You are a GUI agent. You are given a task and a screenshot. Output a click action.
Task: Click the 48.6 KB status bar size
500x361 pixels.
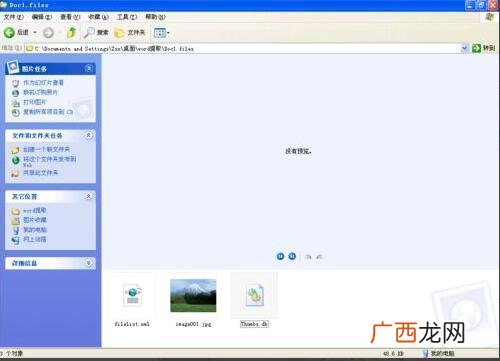click(394, 353)
